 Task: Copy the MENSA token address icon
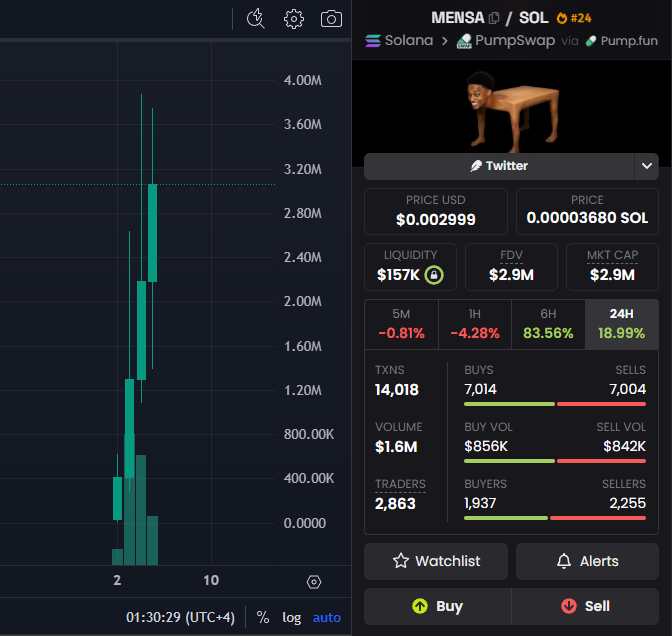[x=494, y=18]
